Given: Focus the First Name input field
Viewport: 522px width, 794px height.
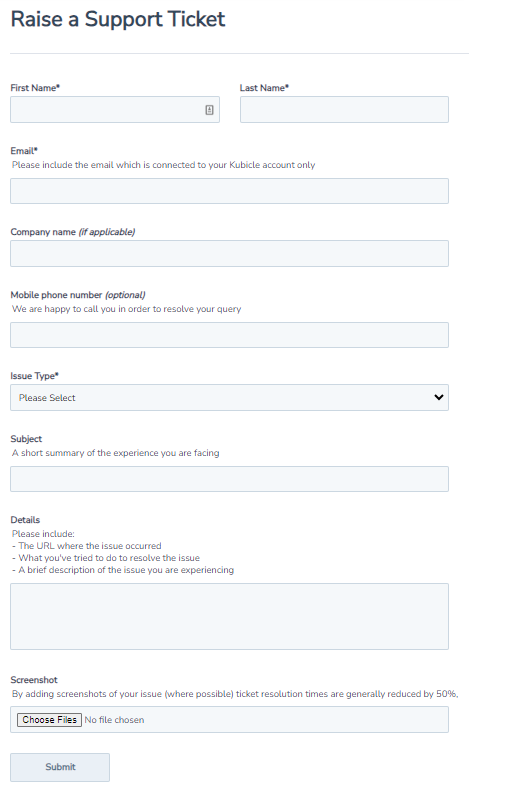Looking at the screenshot, I should (x=115, y=109).
